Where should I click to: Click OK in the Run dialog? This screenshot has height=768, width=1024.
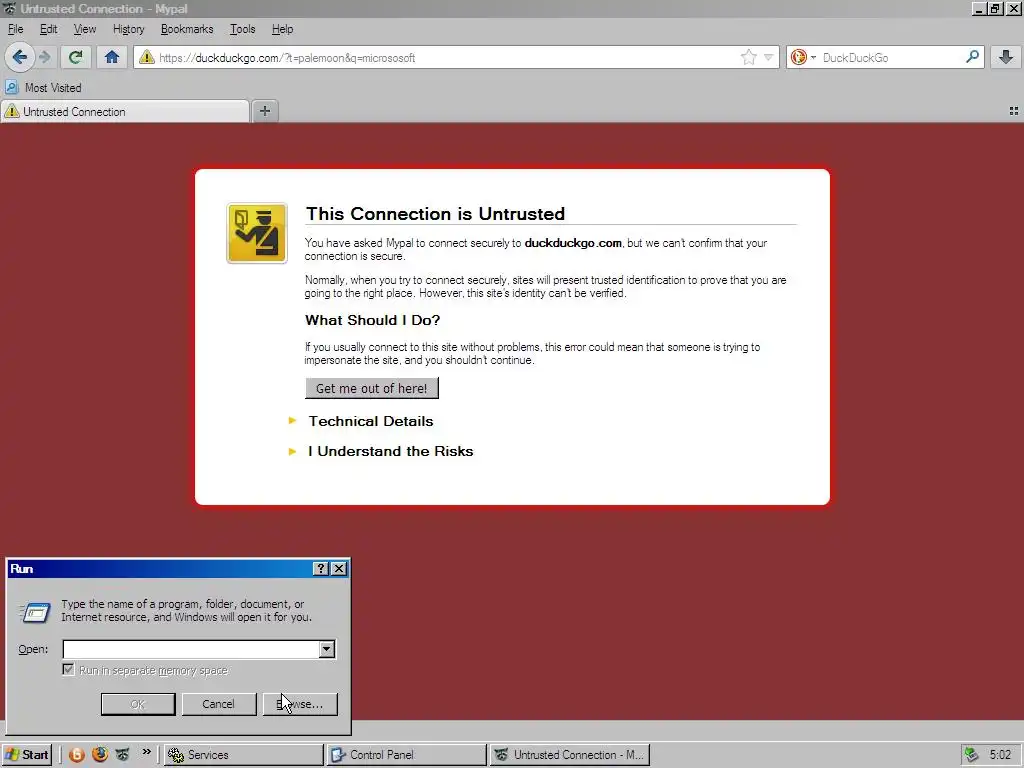pyautogui.click(x=138, y=704)
